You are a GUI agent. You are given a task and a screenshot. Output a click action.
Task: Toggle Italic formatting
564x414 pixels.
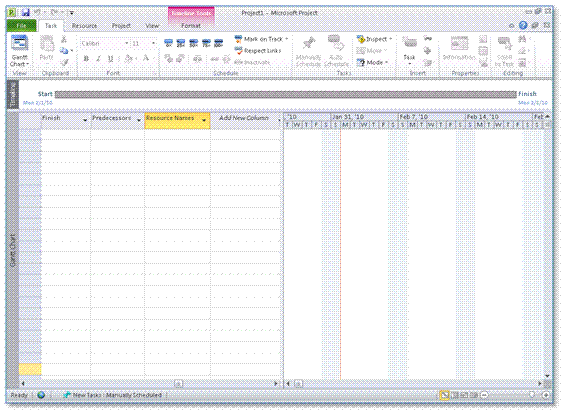coord(98,59)
